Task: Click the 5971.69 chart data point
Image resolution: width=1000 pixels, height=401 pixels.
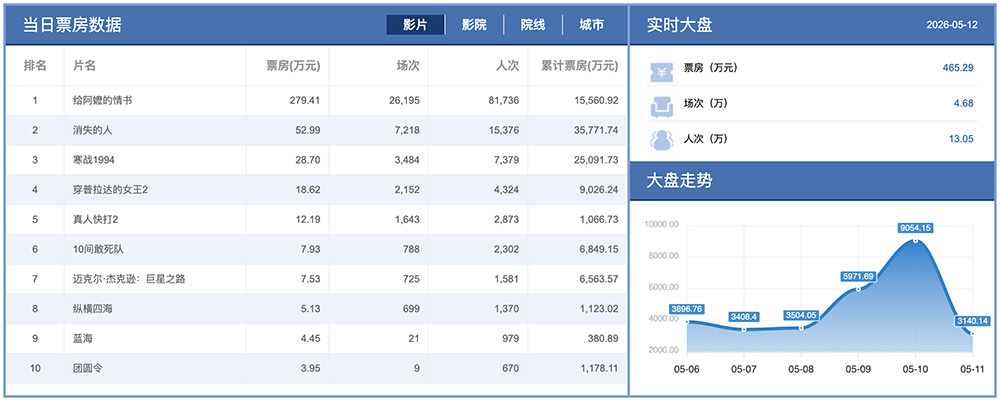Action: click(x=858, y=289)
